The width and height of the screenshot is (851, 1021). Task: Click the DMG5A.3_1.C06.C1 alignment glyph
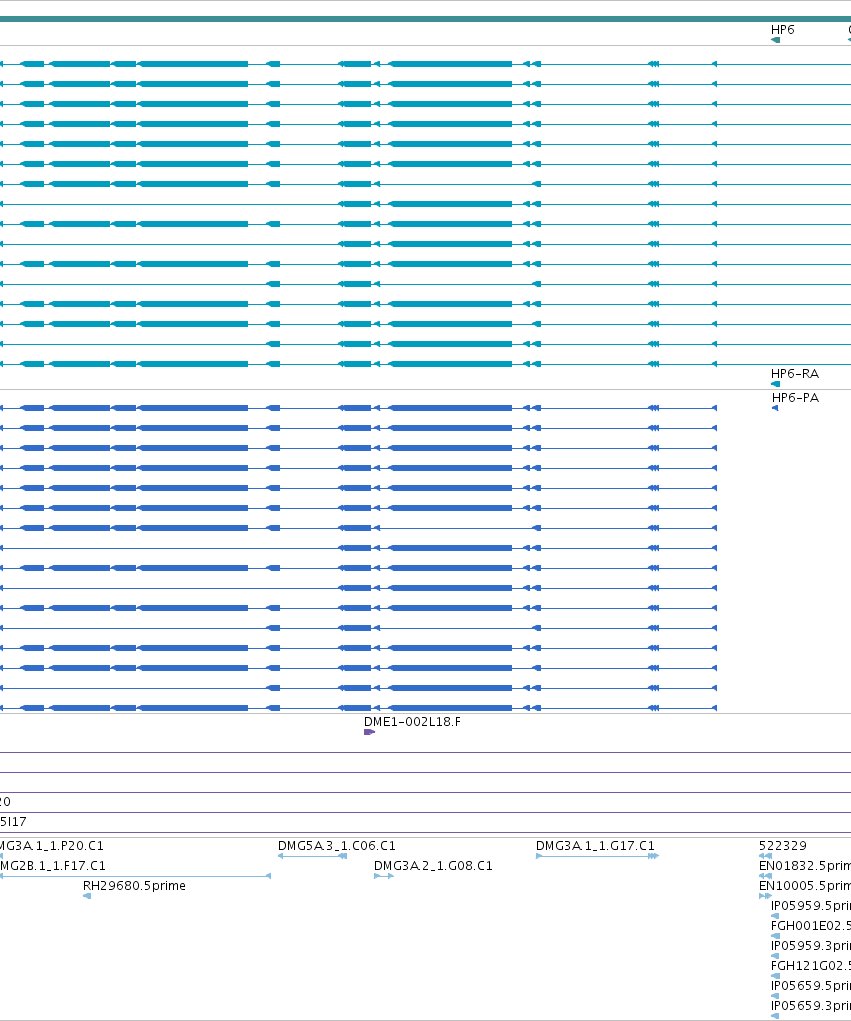coord(312,856)
